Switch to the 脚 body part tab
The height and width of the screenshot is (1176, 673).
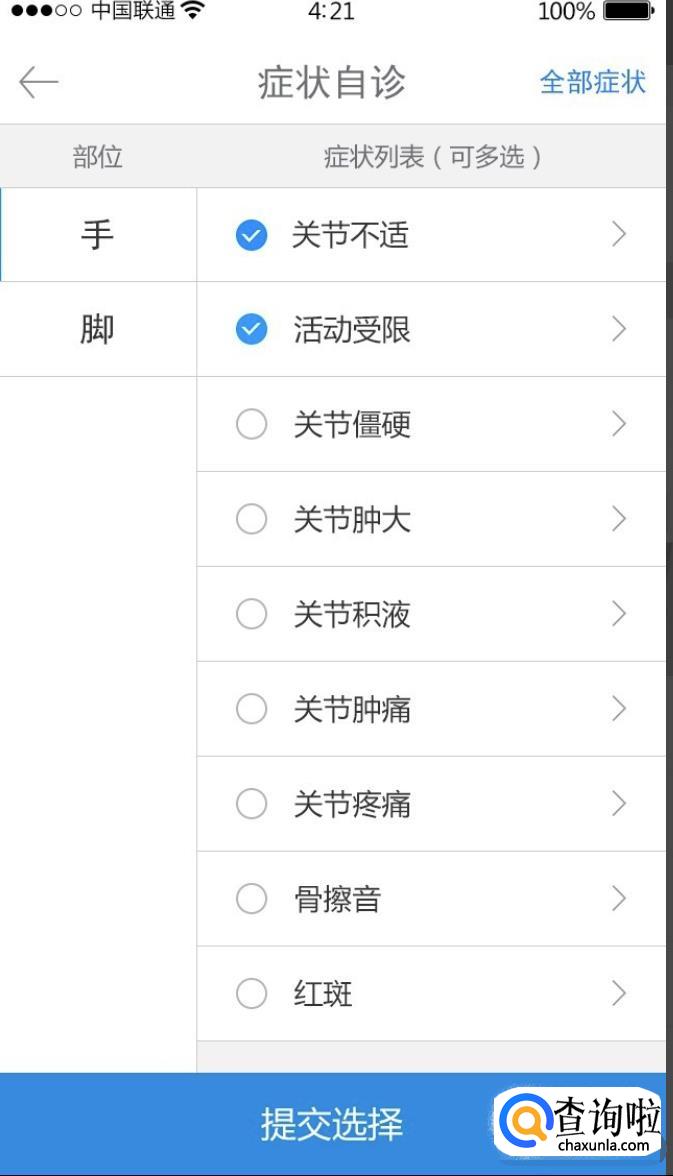pyautogui.click(x=97, y=329)
